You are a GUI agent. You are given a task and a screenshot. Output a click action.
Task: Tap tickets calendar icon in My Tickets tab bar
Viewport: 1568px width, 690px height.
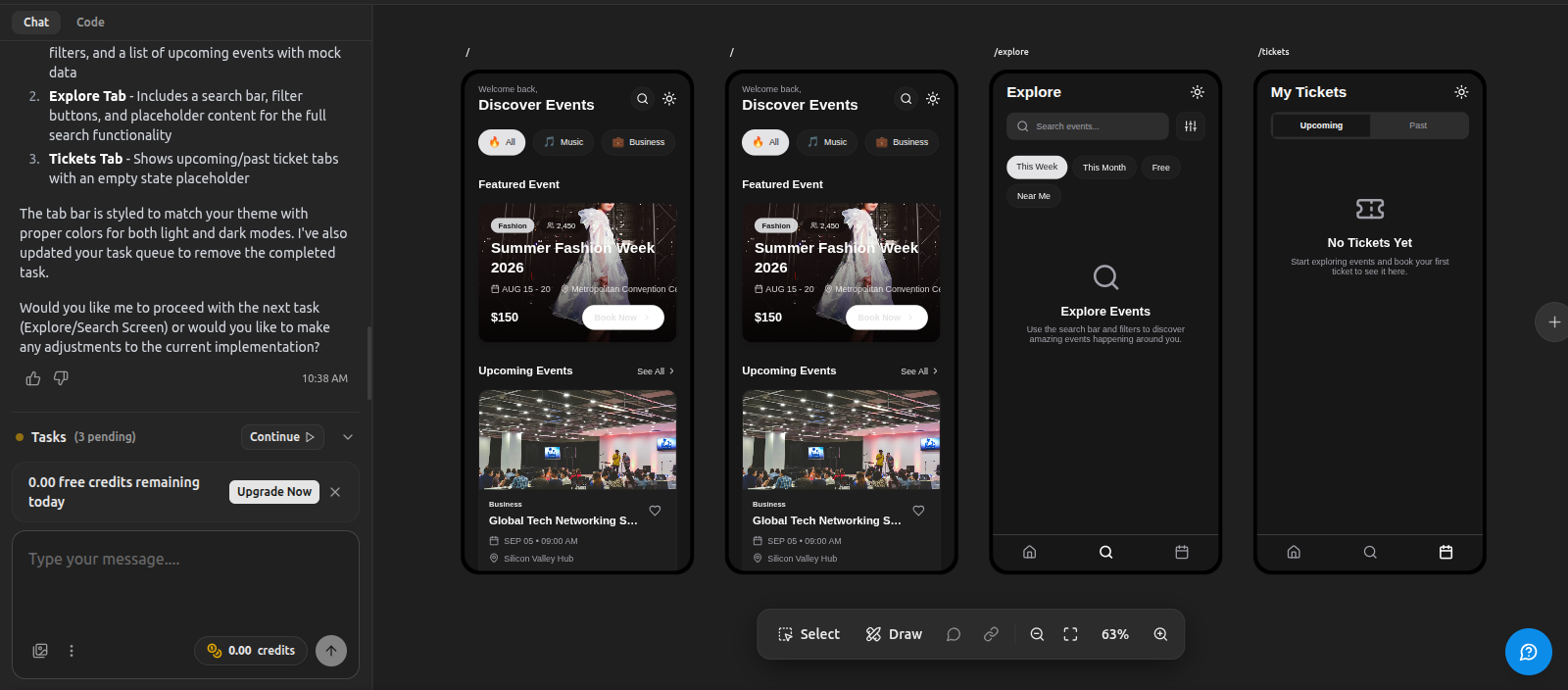point(1445,552)
